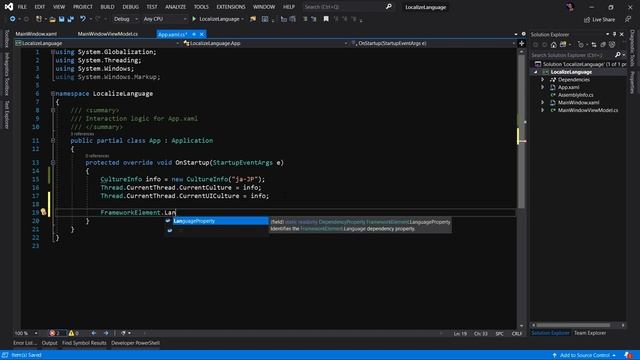Expand MainWindowViewModel.cs in Solution Explorer

[542, 110]
